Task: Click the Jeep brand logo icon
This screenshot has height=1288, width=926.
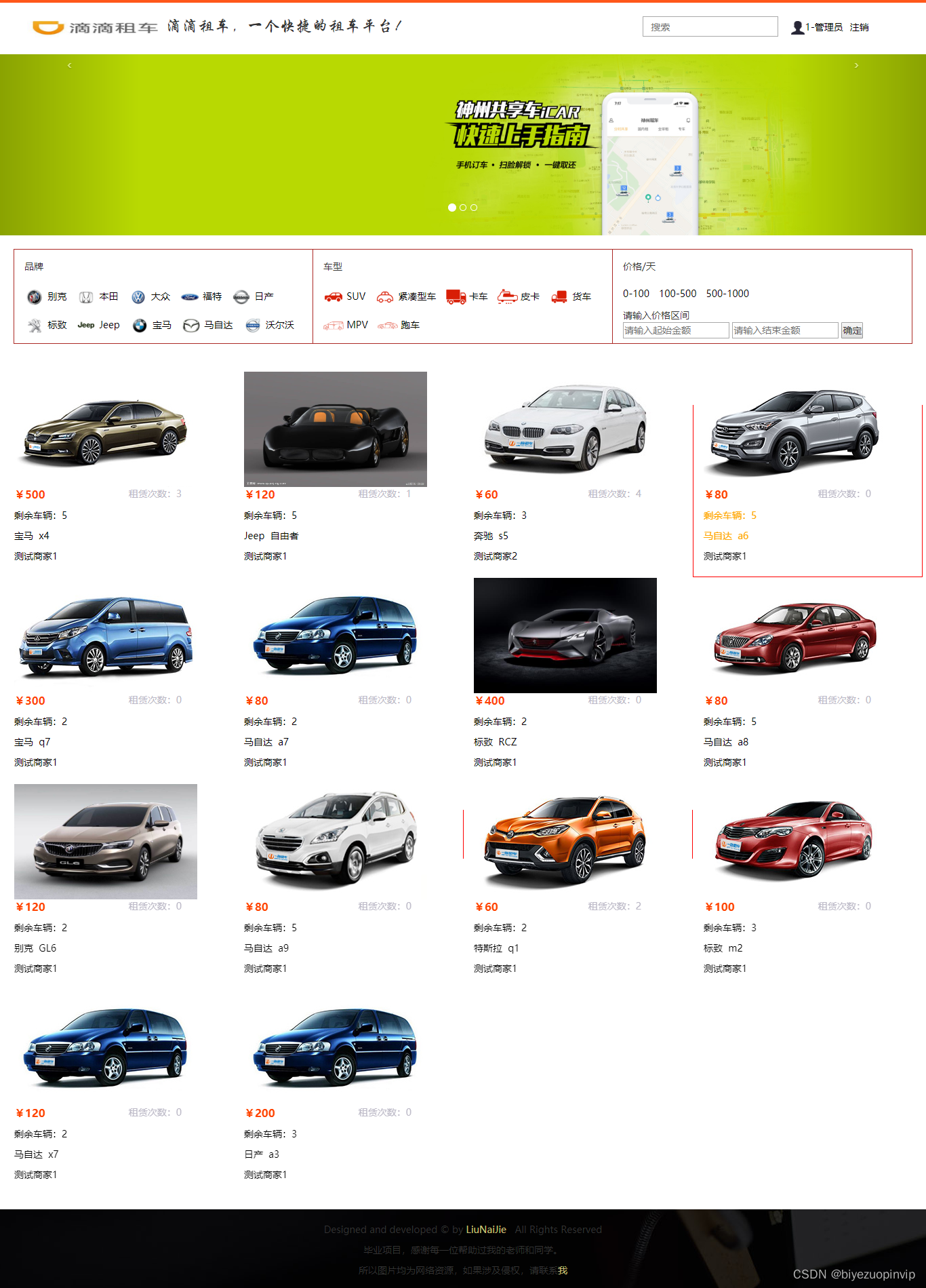Action: coord(86,325)
